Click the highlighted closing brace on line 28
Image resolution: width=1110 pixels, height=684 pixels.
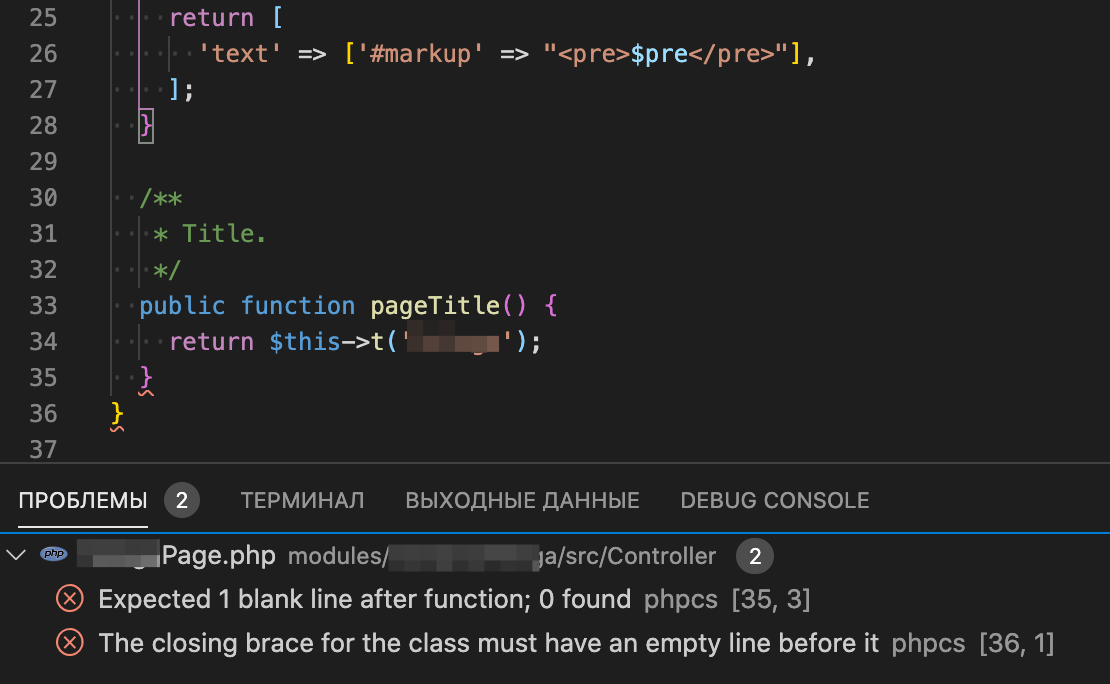(x=146, y=126)
